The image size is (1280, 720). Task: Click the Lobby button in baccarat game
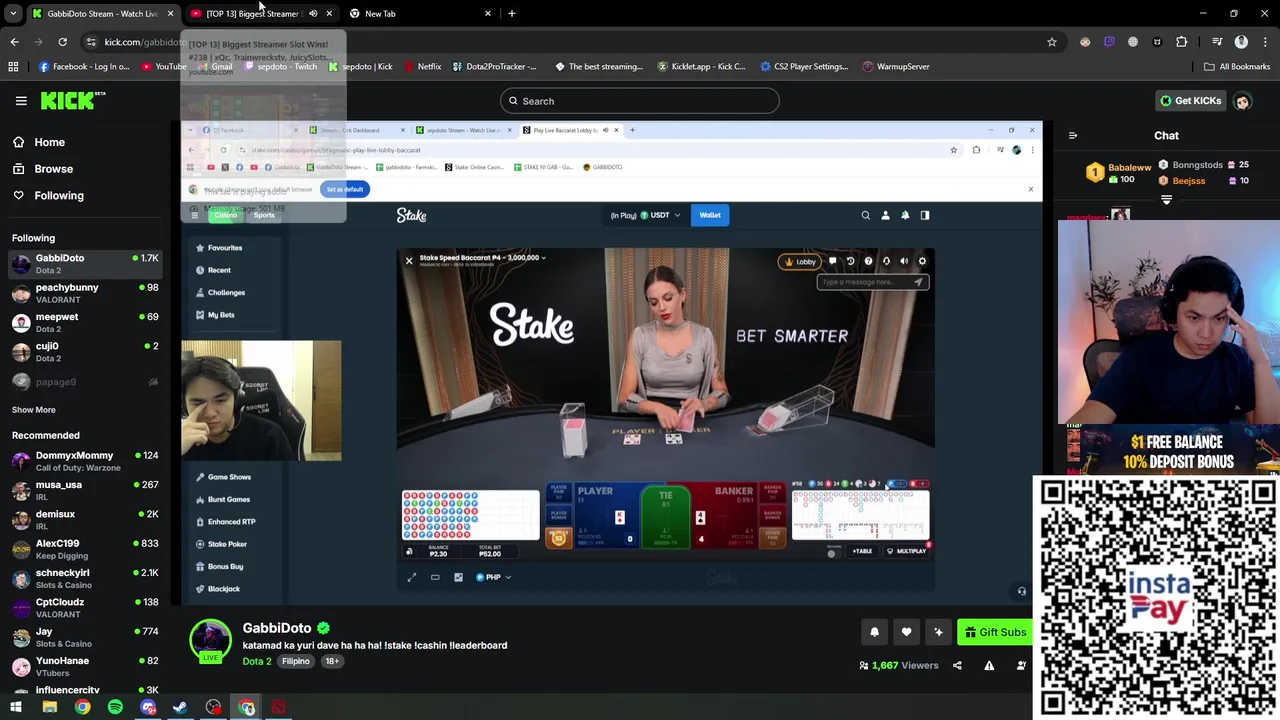coord(800,262)
